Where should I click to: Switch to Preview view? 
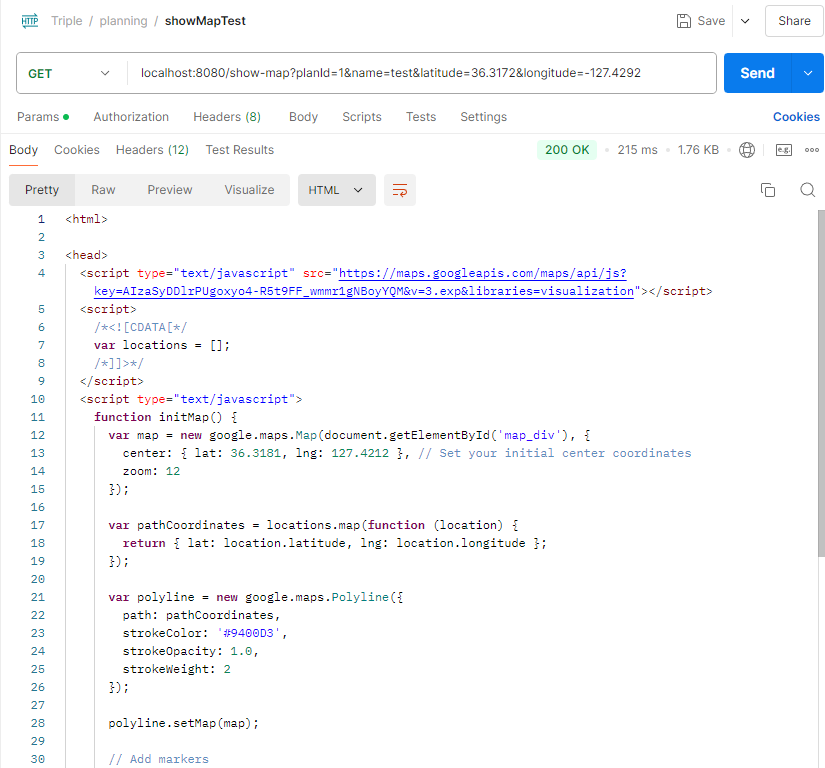(x=169, y=190)
